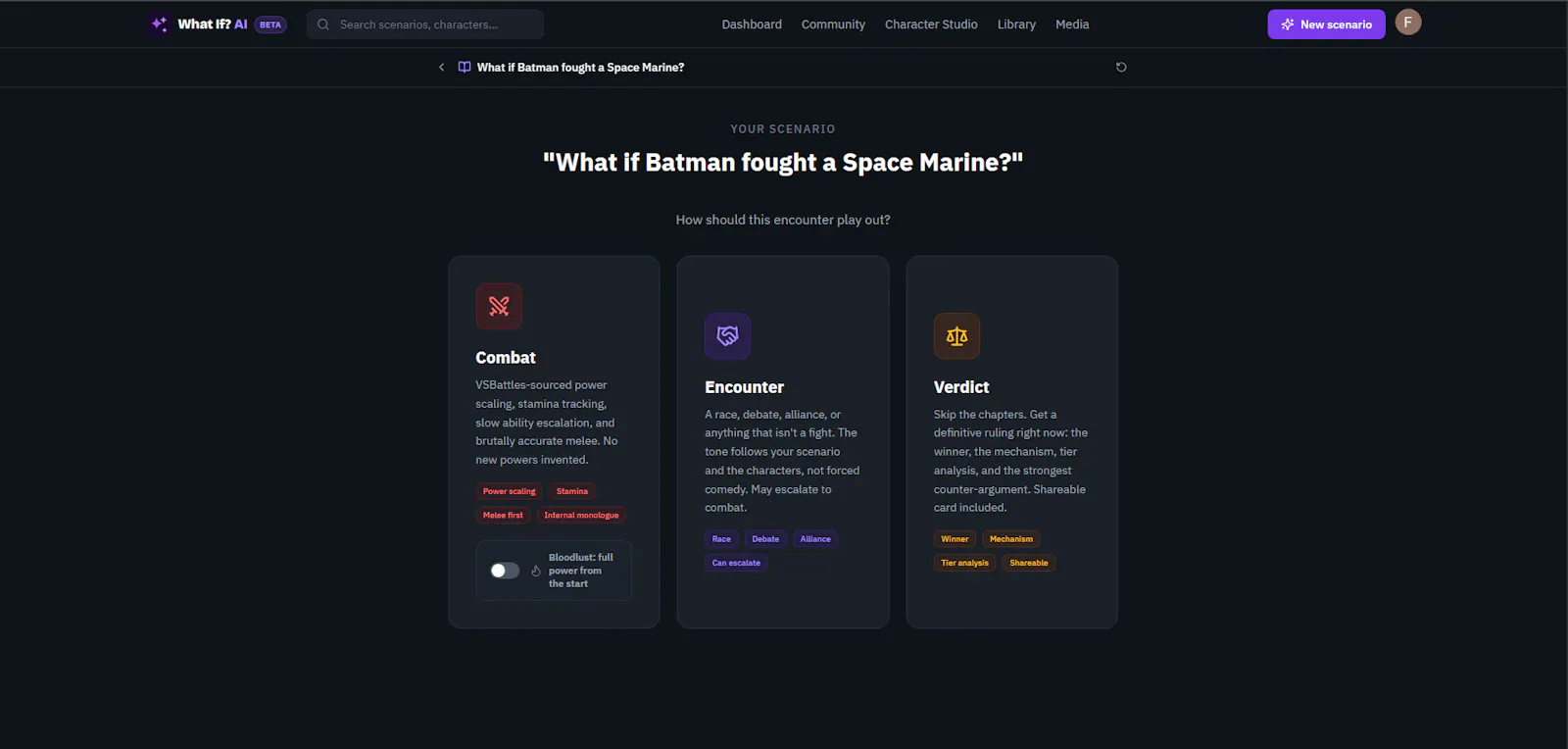Open the Character Studio menu item
Screen dimensions: 1568x749
[931, 25]
